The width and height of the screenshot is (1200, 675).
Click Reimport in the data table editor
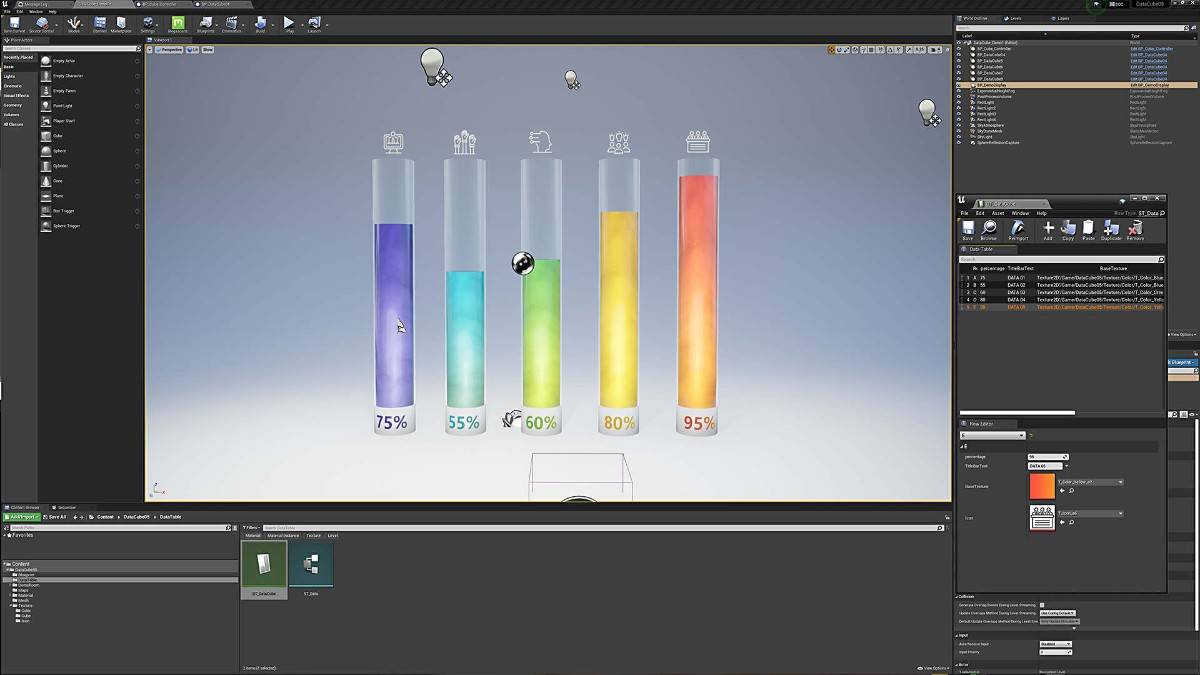pos(1018,231)
